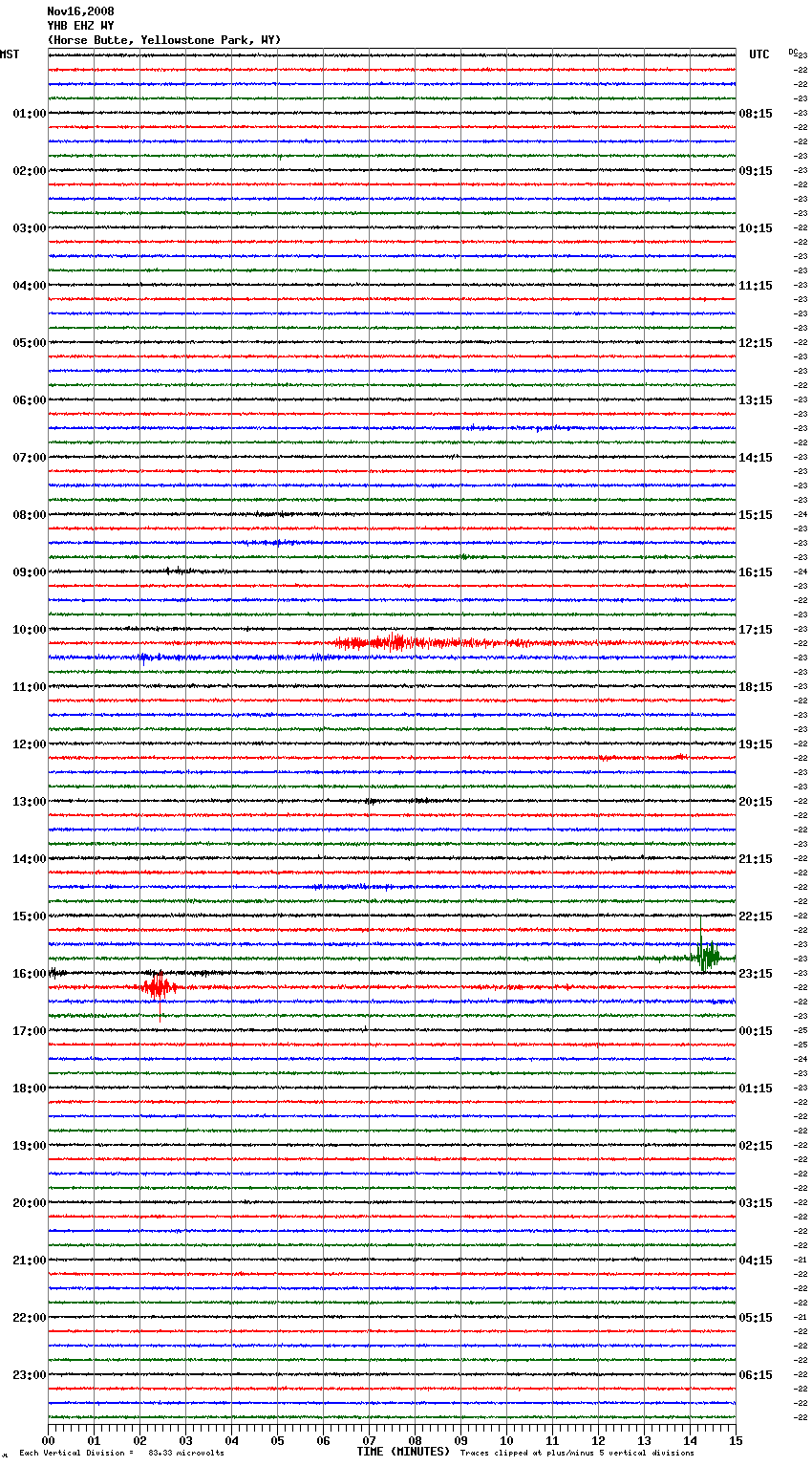Select the '17:00' MST time label
The image size is (812, 1466).
pos(30,1031)
